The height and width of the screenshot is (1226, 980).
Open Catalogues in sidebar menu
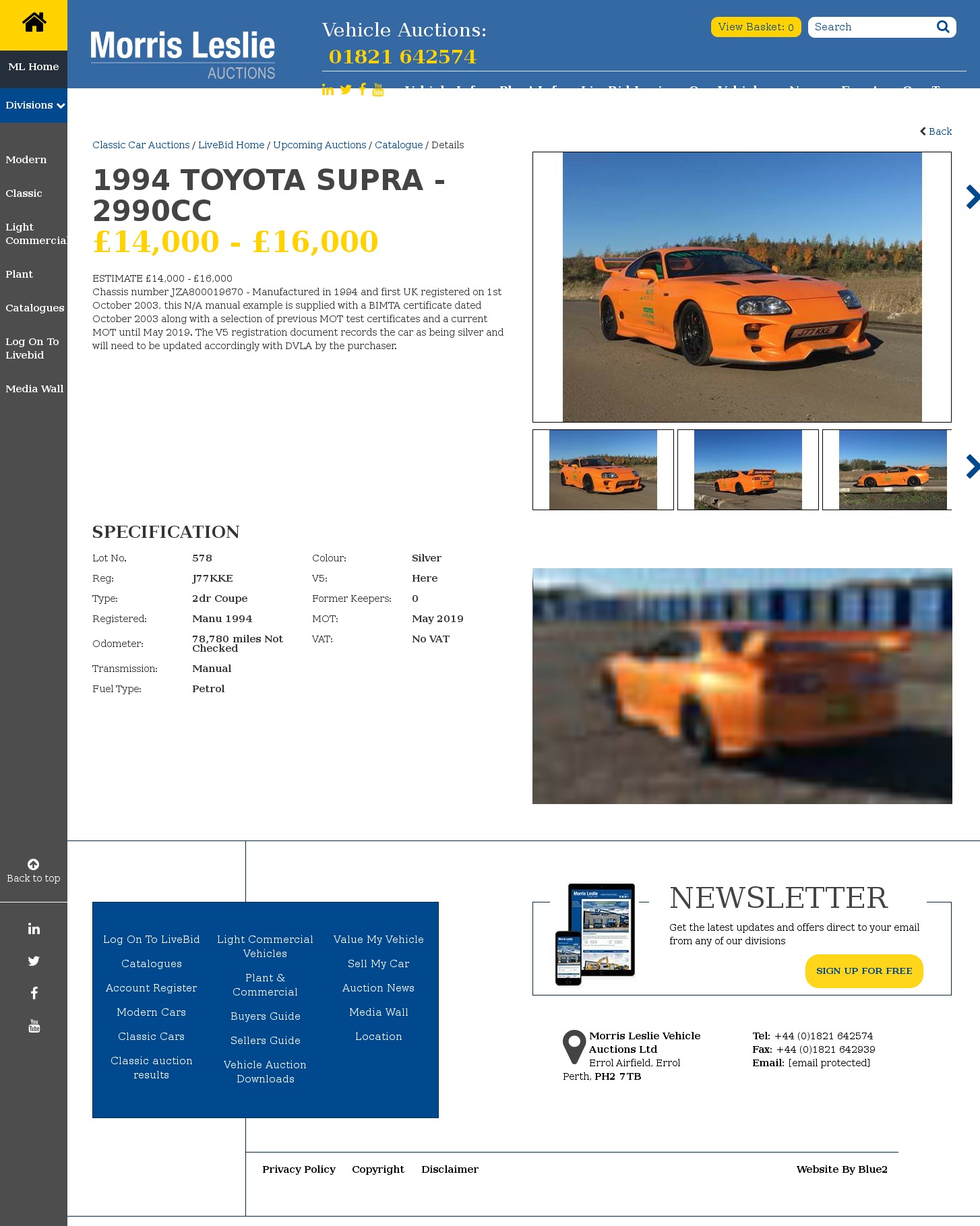pyautogui.click(x=35, y=308)
